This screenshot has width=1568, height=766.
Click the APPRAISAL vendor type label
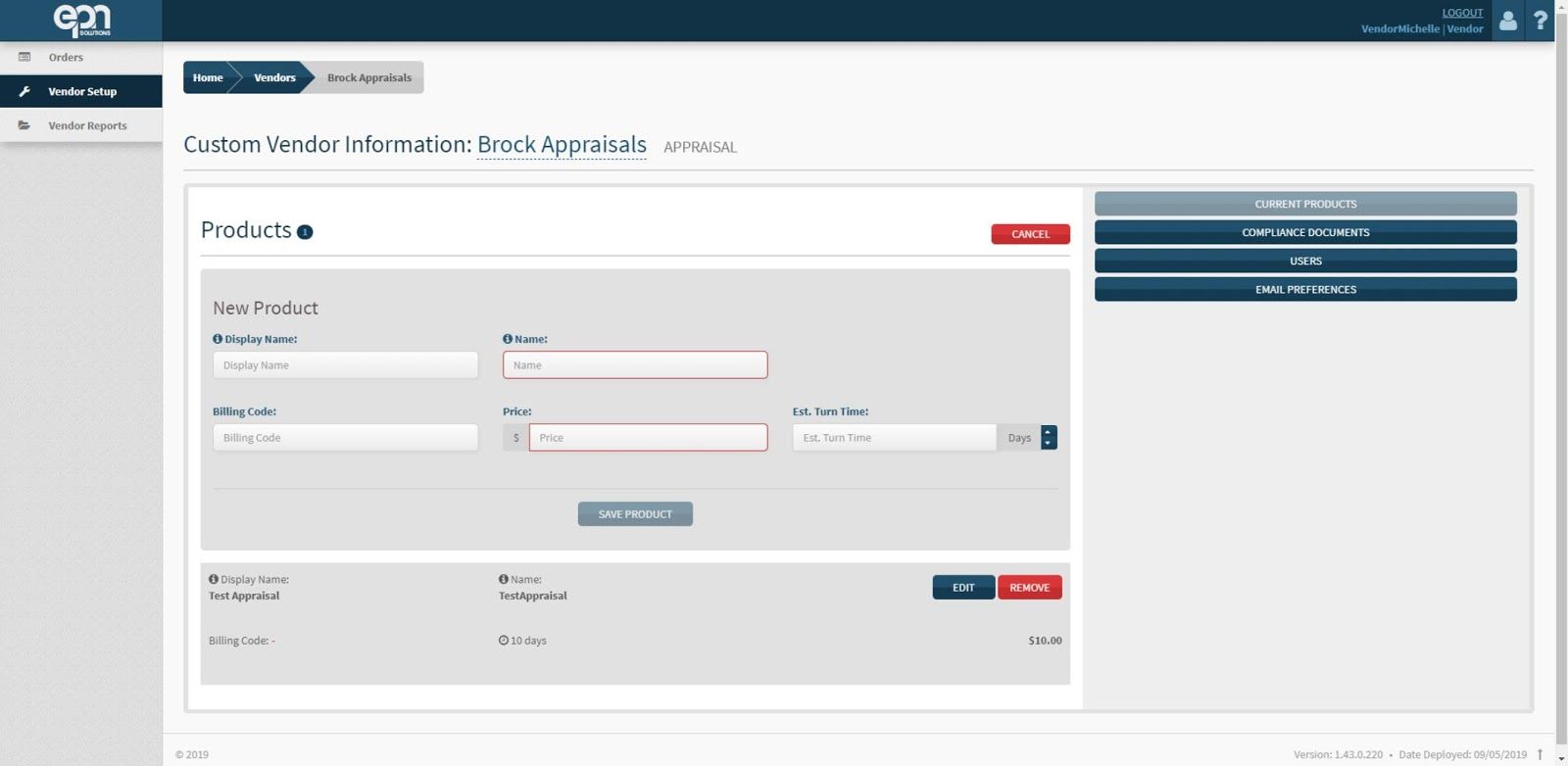point(700,147)
